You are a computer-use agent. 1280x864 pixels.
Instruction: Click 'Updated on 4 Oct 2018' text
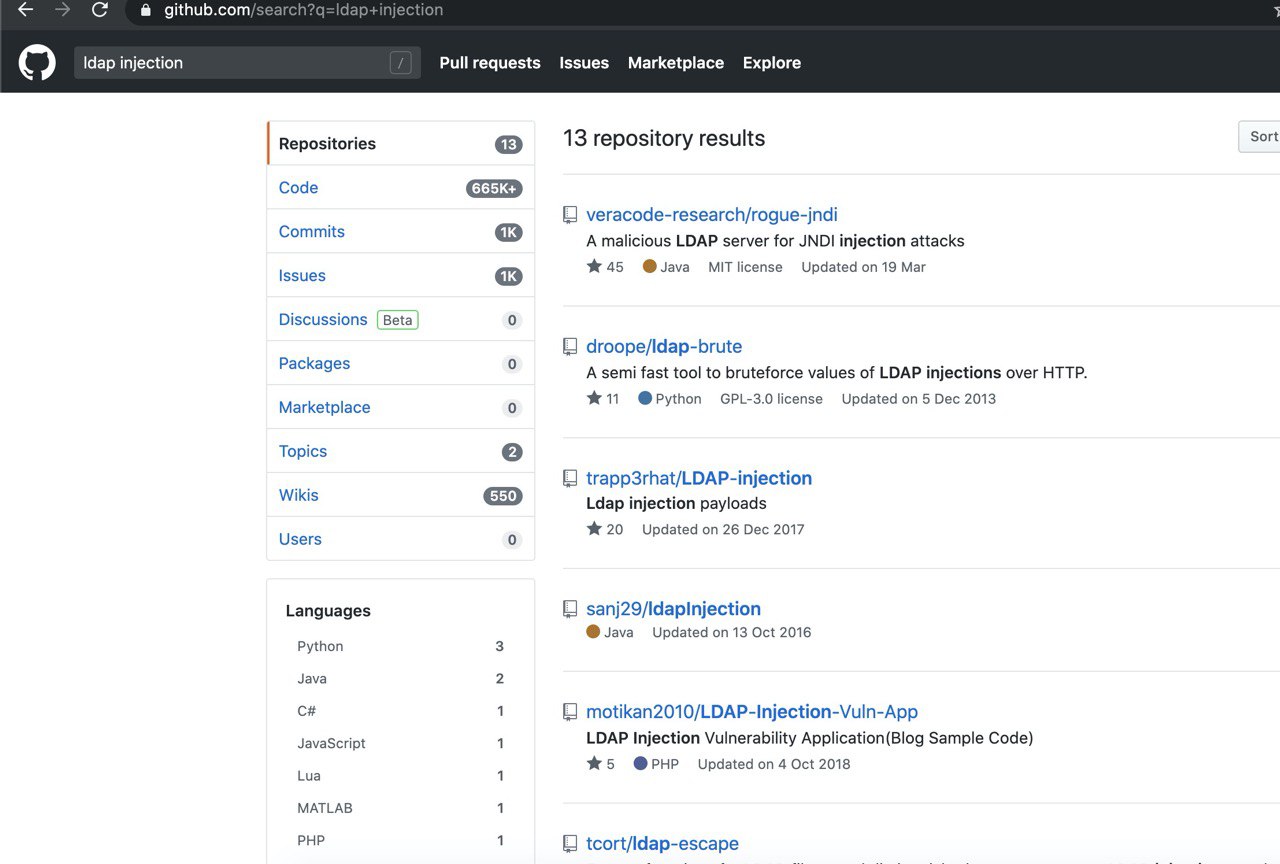tap(774, 764)
